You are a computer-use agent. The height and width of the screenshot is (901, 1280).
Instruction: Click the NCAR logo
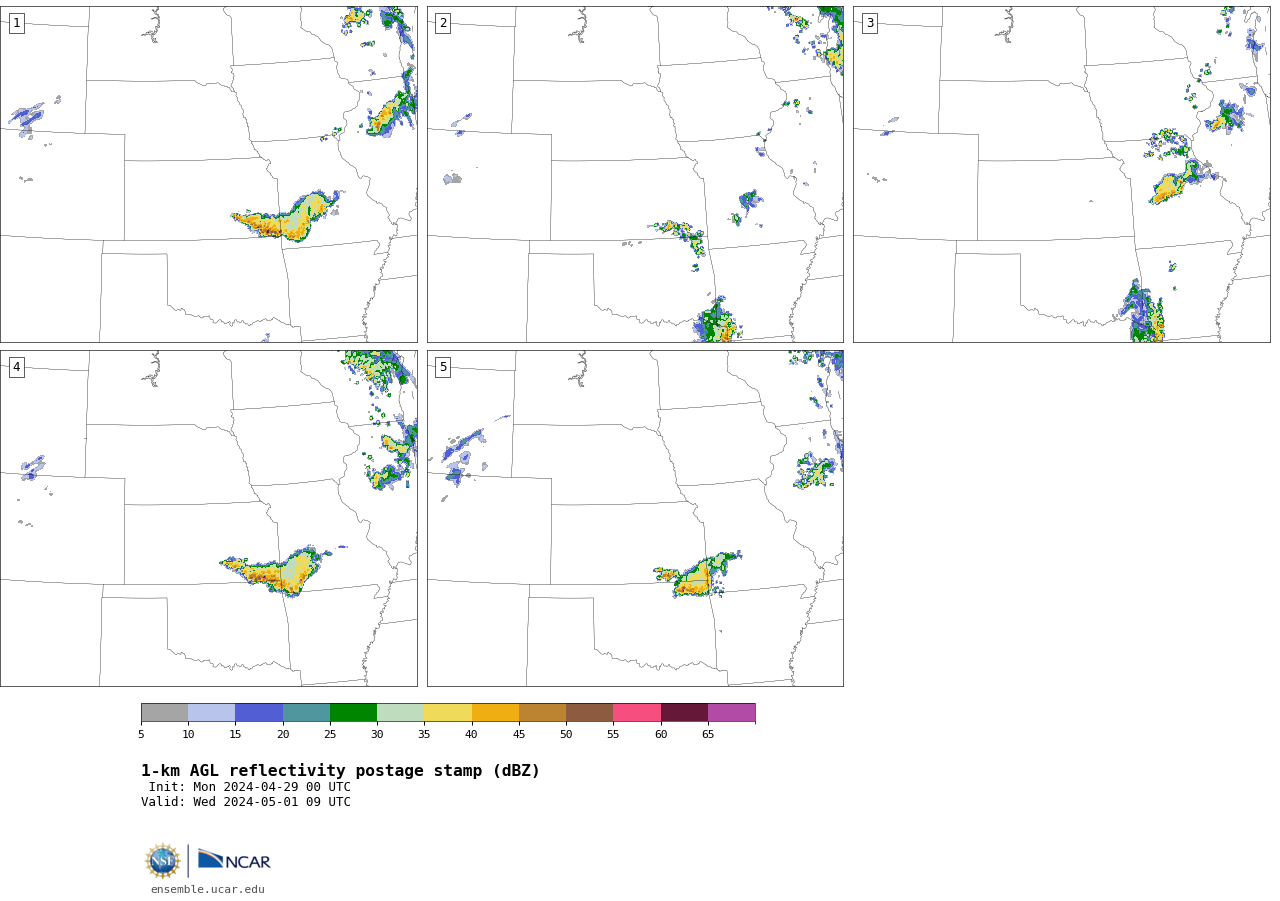pyautogui.click(x=234, y=860)
